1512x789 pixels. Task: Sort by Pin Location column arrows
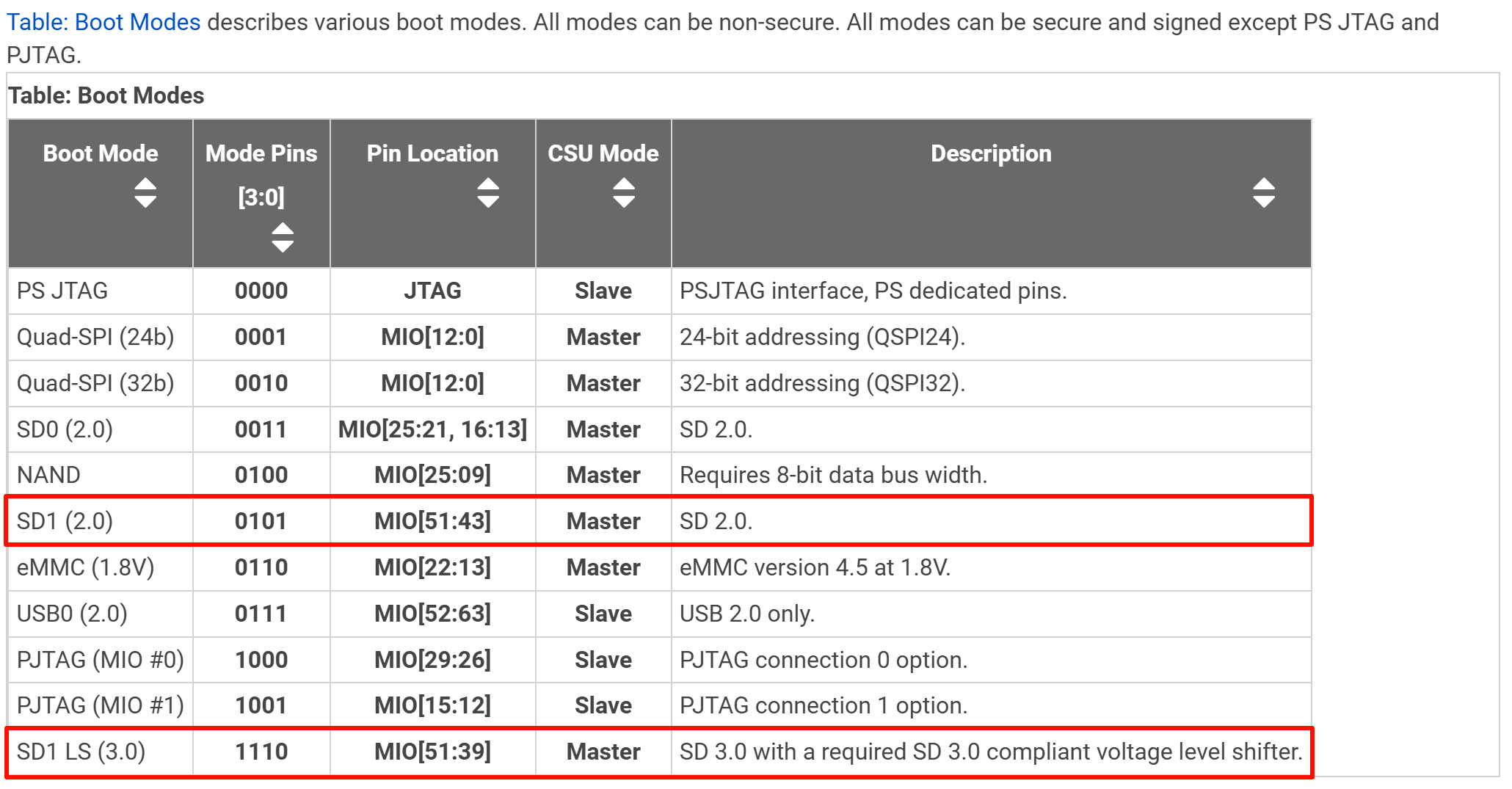(488, 193)
